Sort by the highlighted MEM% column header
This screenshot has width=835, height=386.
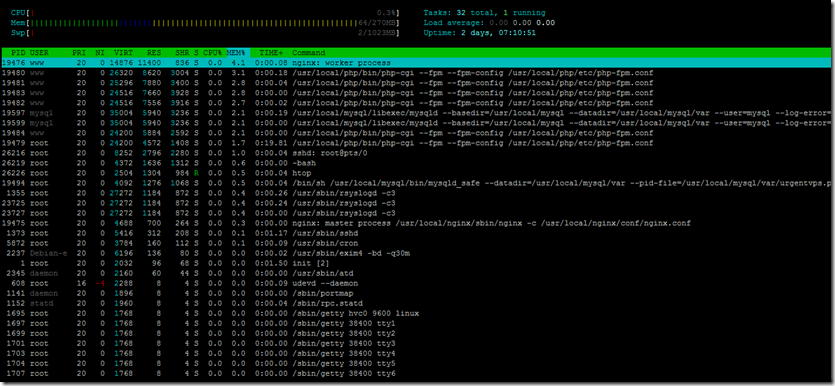click(x=235, y=53)
